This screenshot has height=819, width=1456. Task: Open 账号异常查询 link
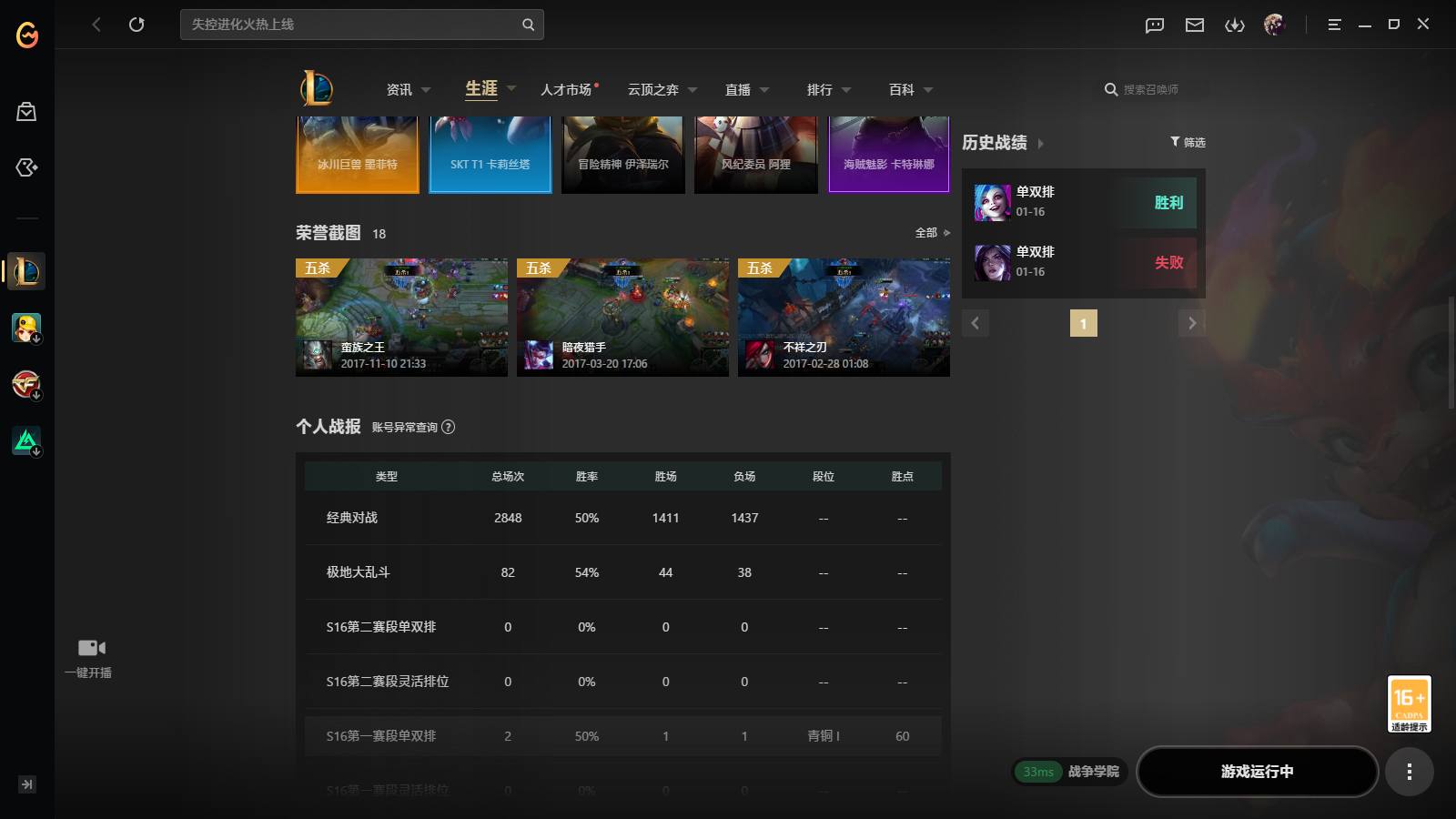(x=405, y=427)
